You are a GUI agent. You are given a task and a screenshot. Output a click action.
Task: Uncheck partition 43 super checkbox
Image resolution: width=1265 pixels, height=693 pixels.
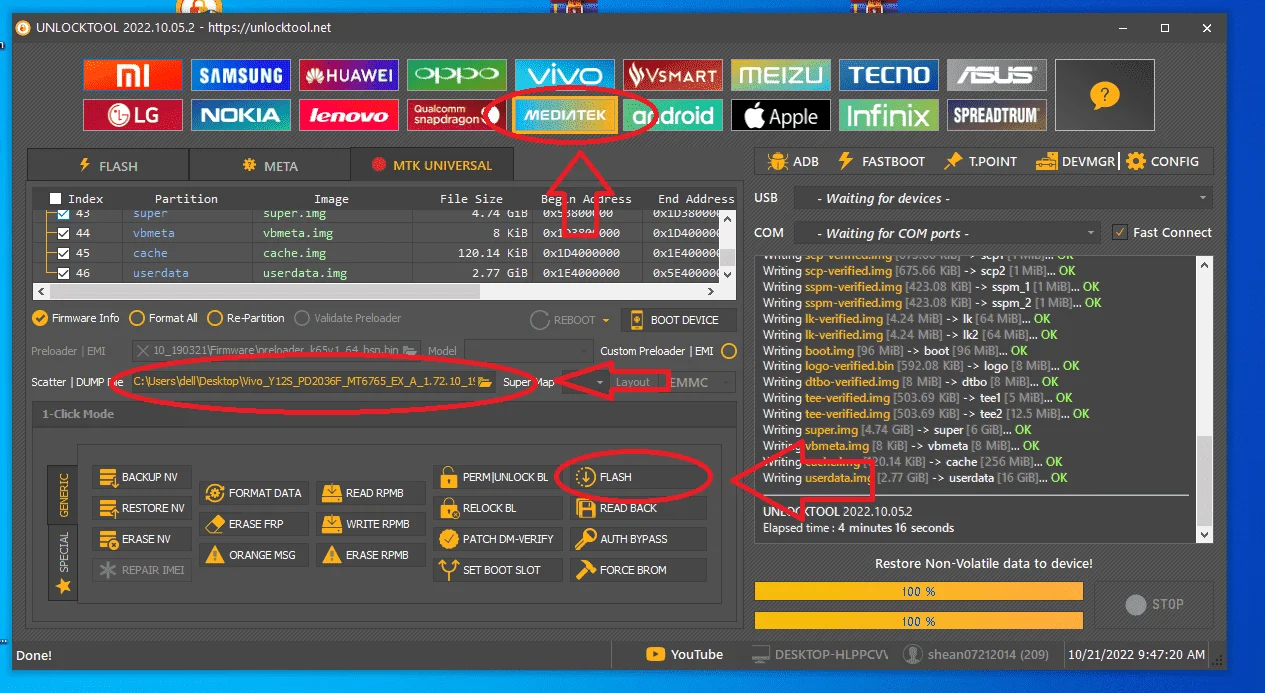[64, 214]
